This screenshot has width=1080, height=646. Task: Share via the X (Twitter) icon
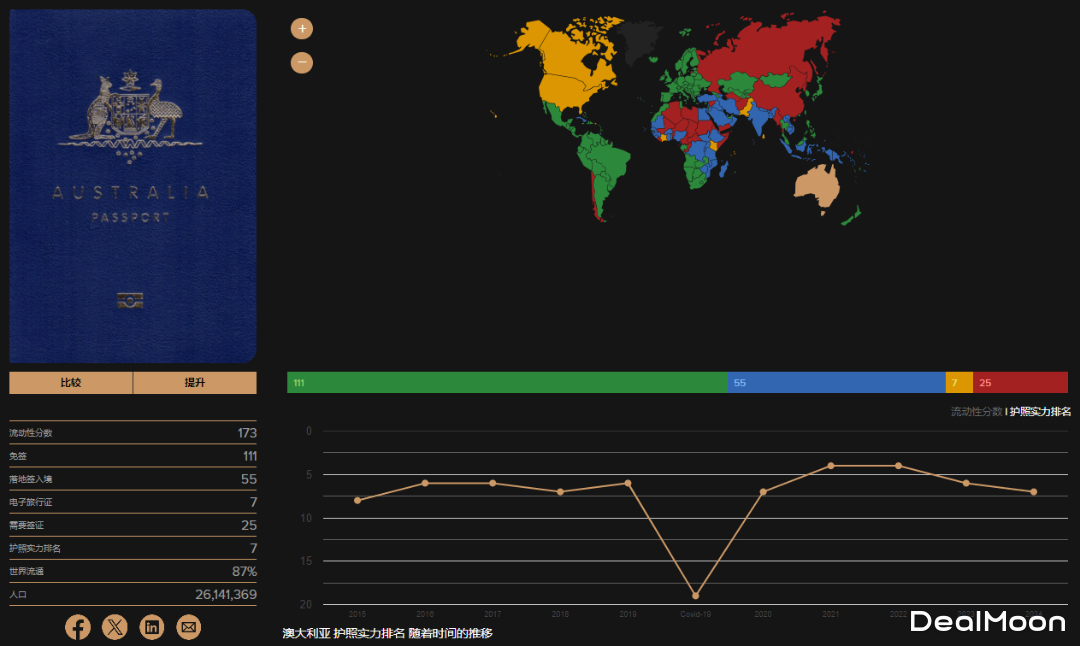(115, 627)
